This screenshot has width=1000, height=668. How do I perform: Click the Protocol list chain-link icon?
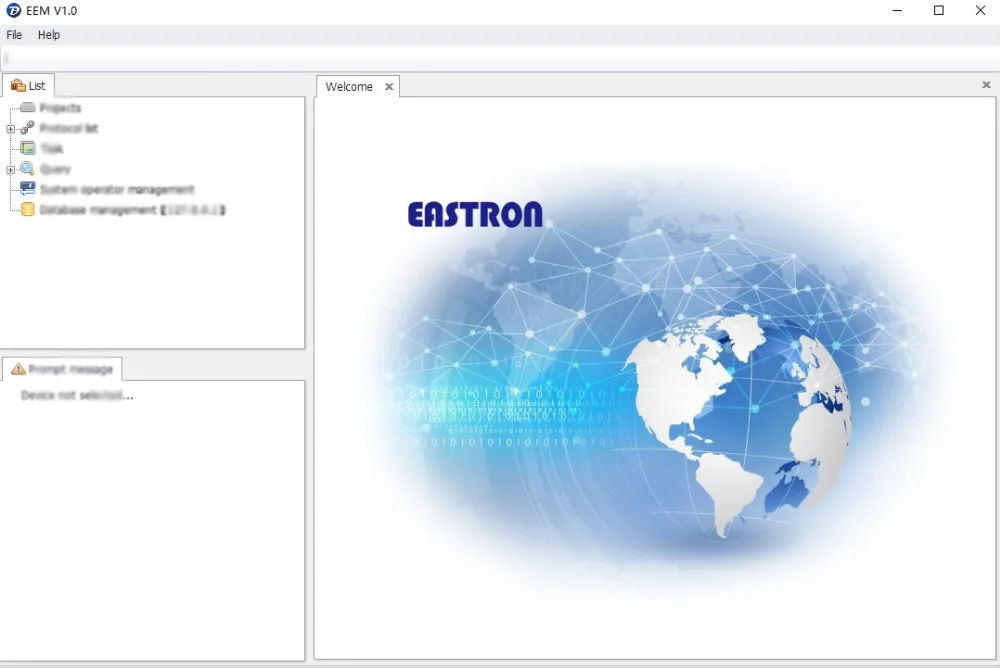[x=27, y=128]
